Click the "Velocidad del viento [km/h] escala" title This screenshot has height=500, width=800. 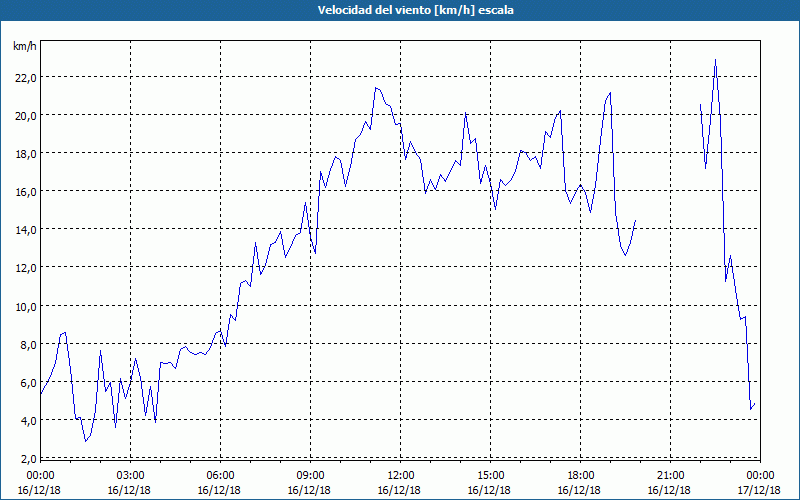point(415,10)
